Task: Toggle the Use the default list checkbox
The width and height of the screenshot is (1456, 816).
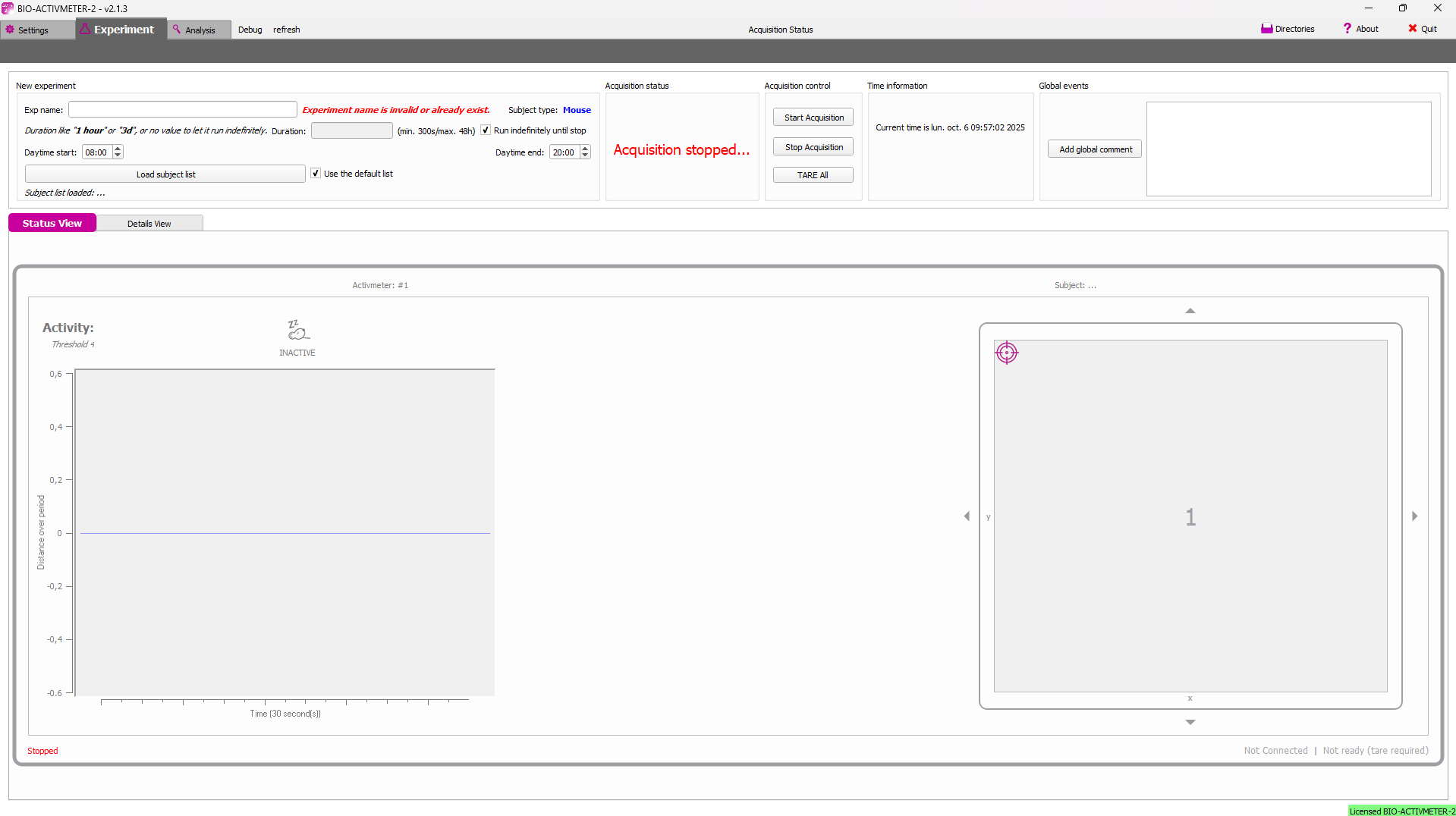Action: pyautogui.click(x=316, y=174)
